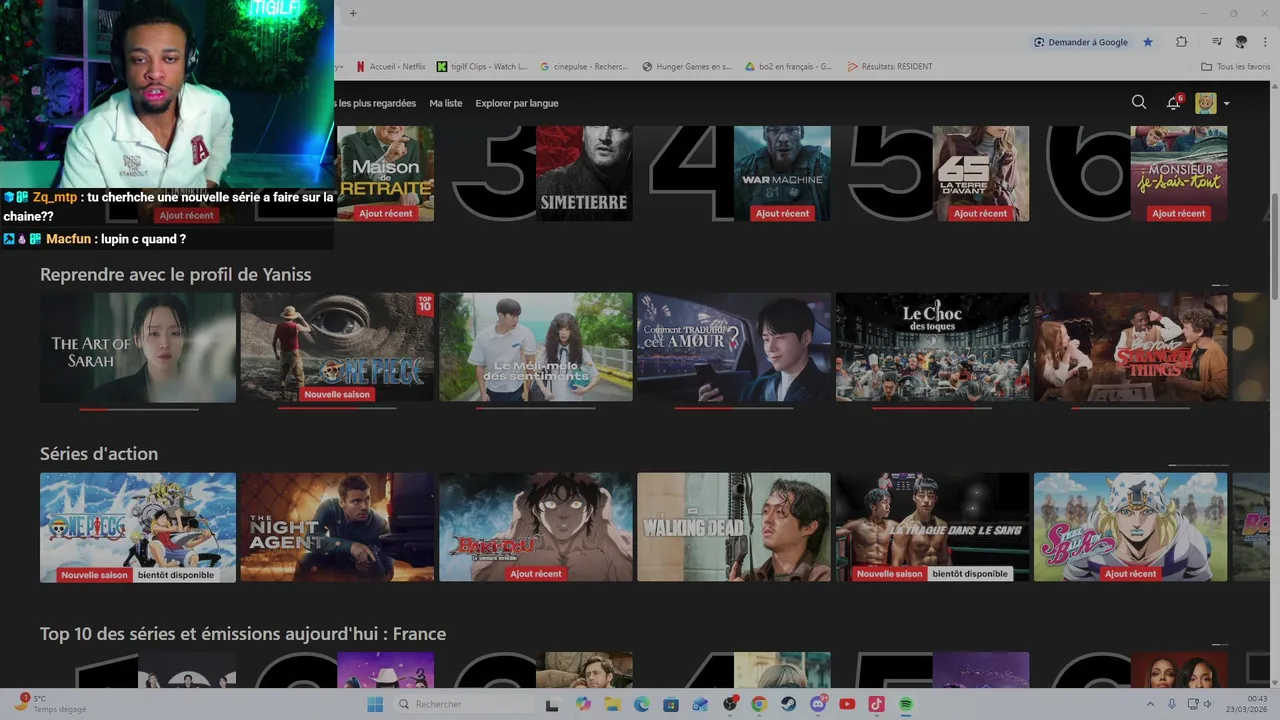The height and width of the screenshot is (720, 1280).
Task: Resume One Piece live-action with Top 10 badge
Action: pos(337,347)
